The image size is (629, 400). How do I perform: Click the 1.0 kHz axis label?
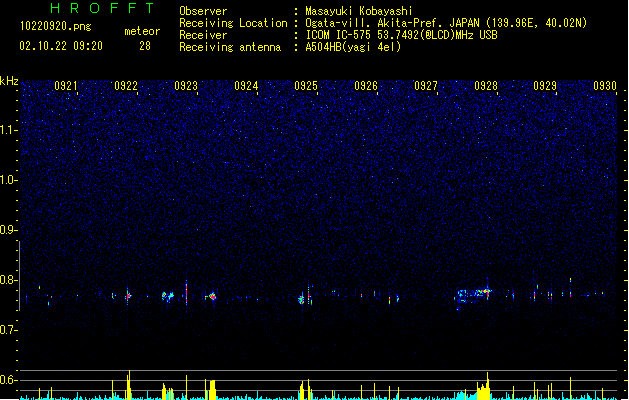[x=9, y=180]
